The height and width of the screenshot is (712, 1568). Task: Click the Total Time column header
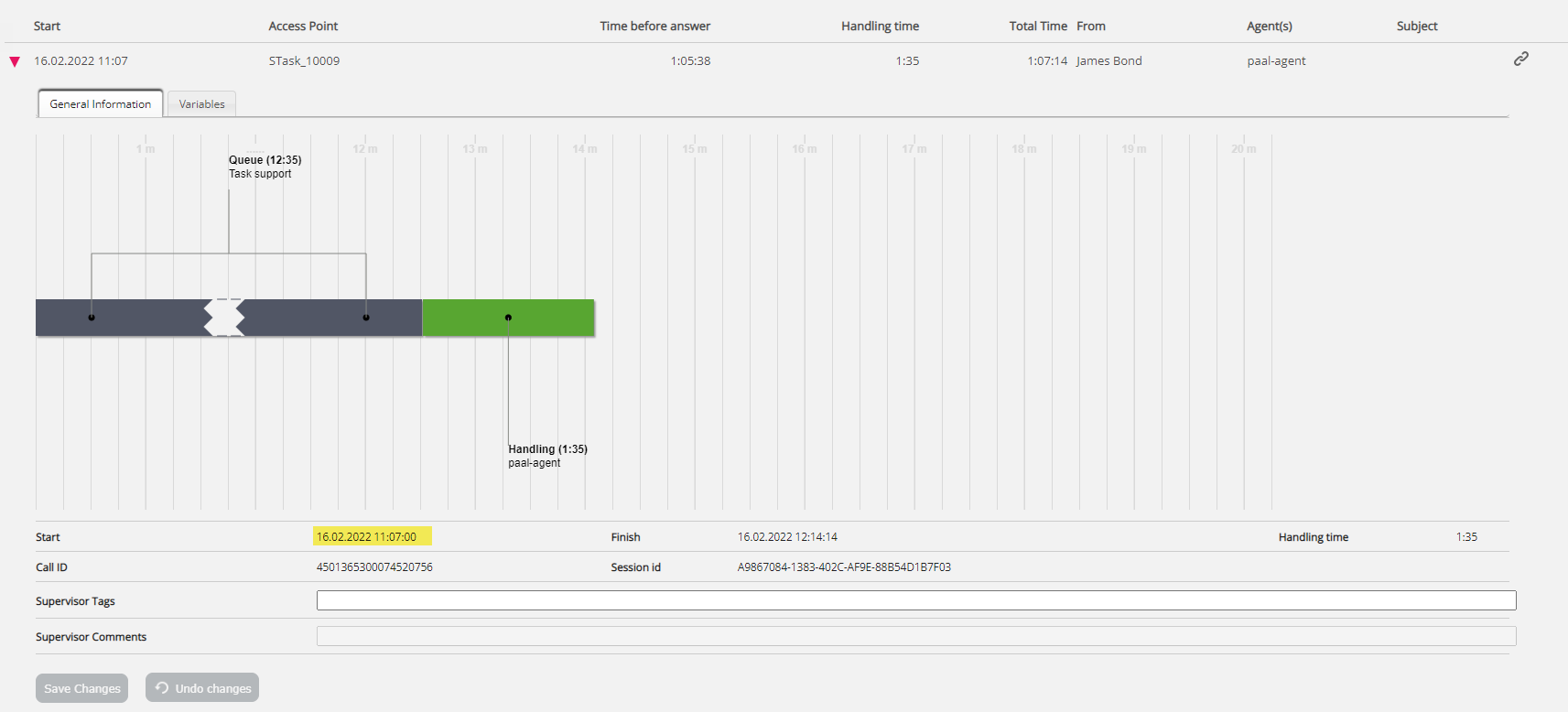click(x=1037, y=27)
